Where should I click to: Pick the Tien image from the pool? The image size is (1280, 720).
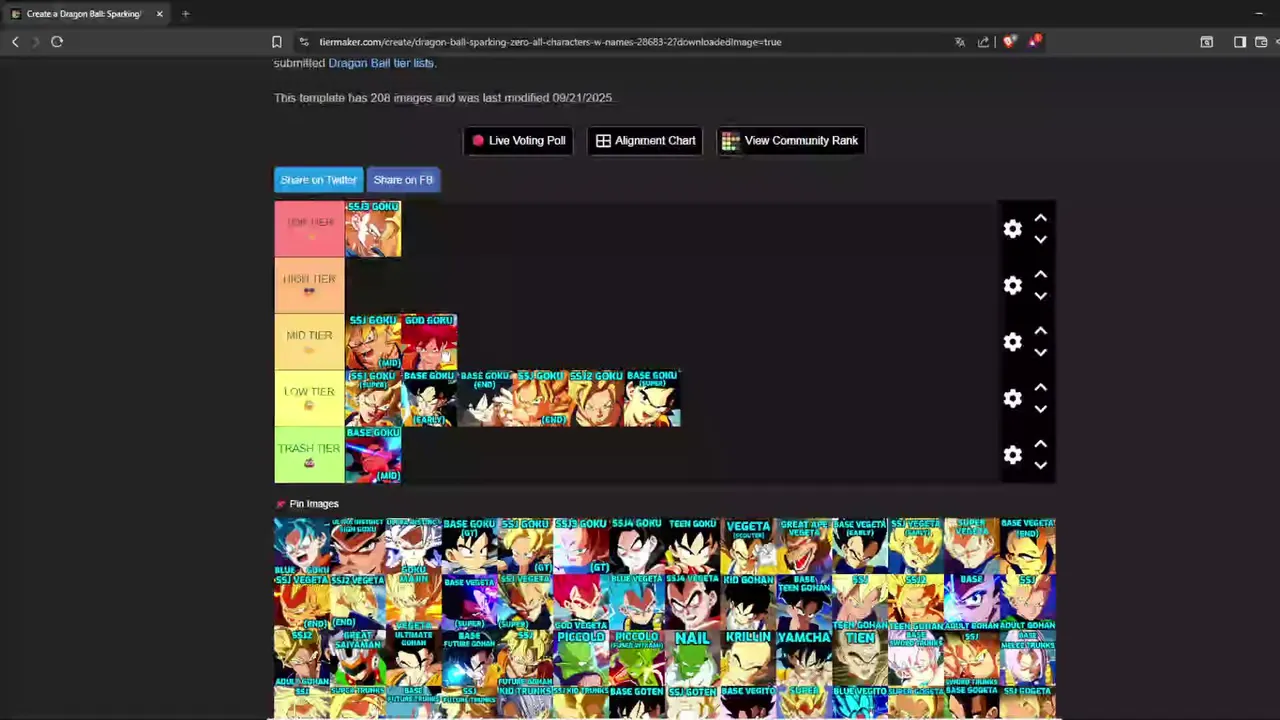click(860, 658)
